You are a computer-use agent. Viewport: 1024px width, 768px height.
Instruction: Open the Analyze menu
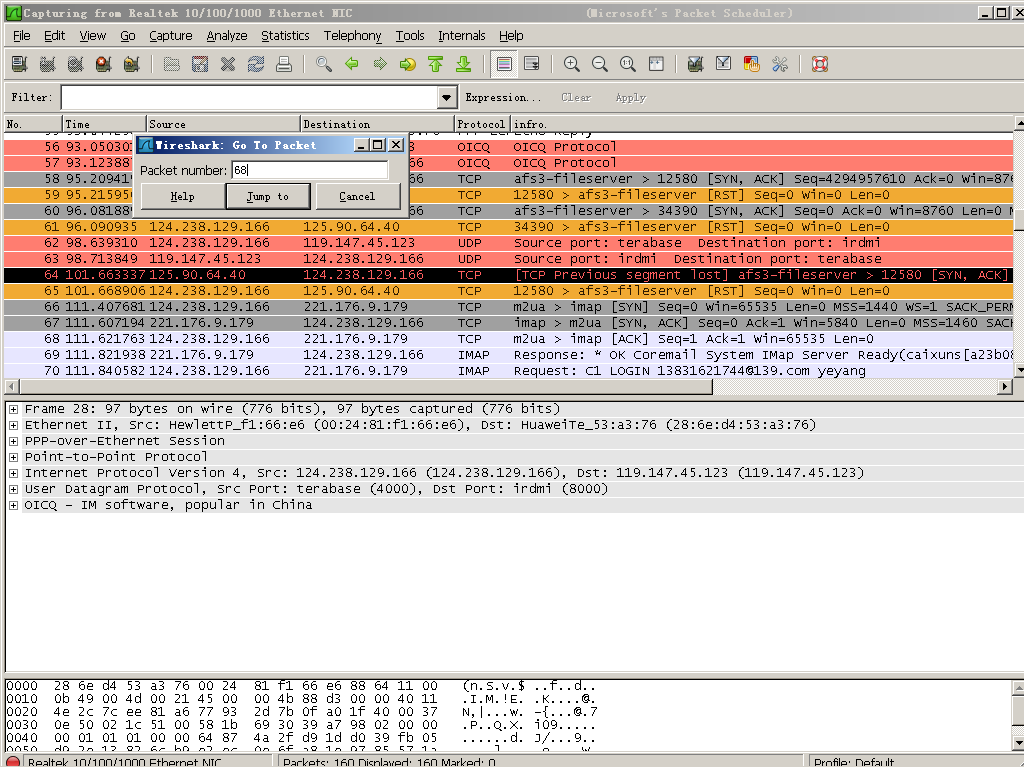227,36
